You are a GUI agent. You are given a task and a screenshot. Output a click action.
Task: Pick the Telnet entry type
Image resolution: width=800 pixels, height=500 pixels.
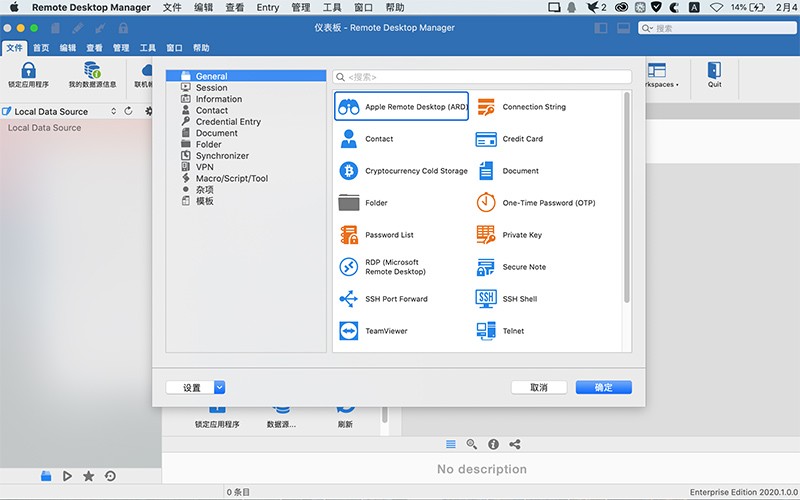click(500, 331)
